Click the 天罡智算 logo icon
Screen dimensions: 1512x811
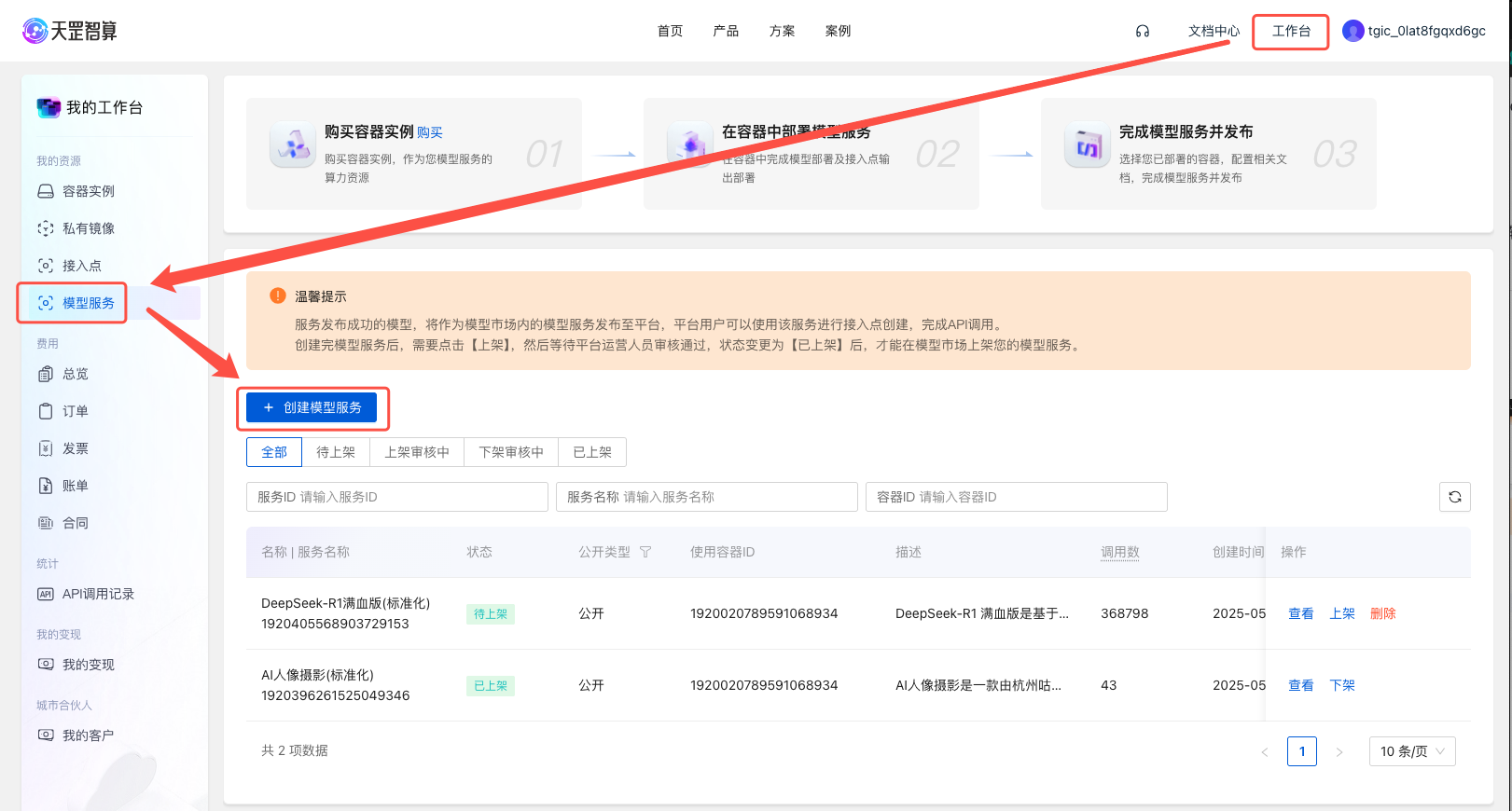click(x=35, y=31)
